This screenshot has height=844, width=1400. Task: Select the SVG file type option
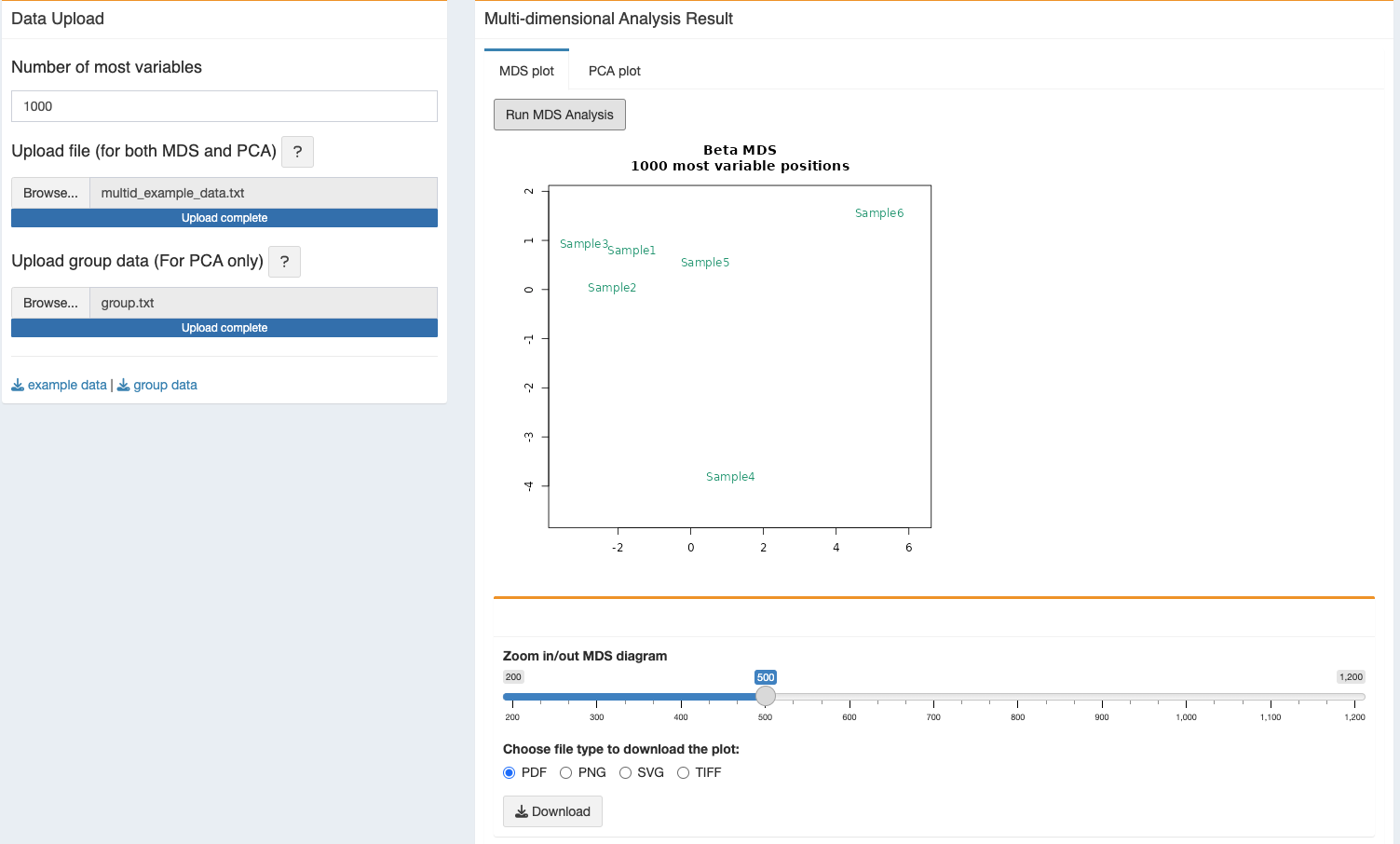[625, 772]
